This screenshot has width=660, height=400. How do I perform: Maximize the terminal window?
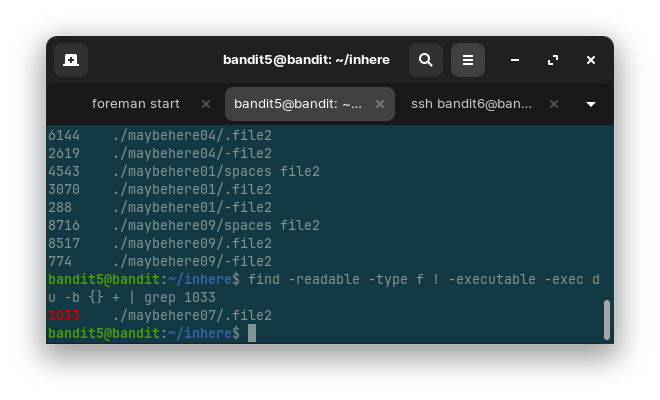pyautogui.click(x=553, y=60)
